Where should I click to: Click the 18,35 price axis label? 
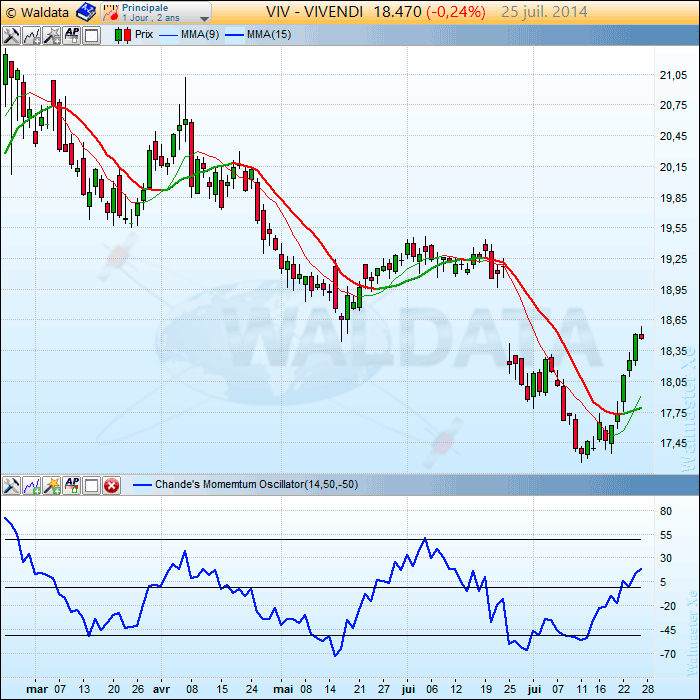673,351
